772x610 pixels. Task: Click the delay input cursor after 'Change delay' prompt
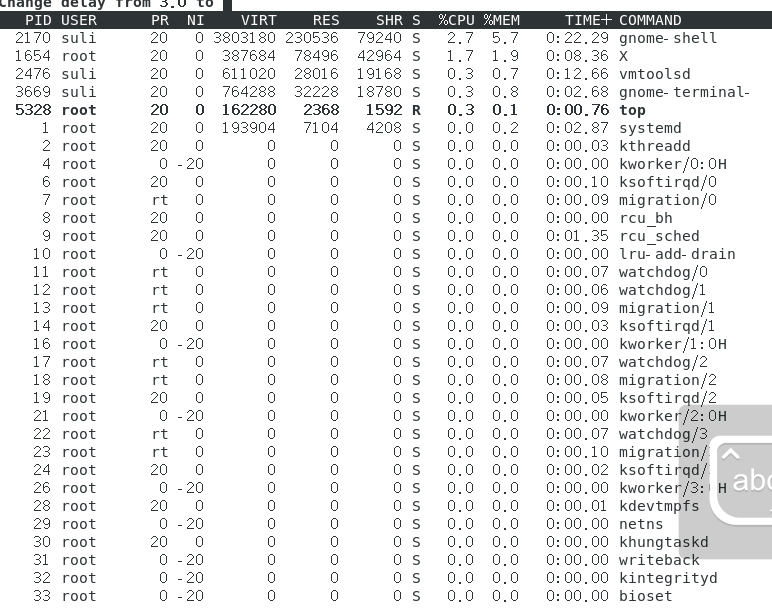tap(227, 4)
